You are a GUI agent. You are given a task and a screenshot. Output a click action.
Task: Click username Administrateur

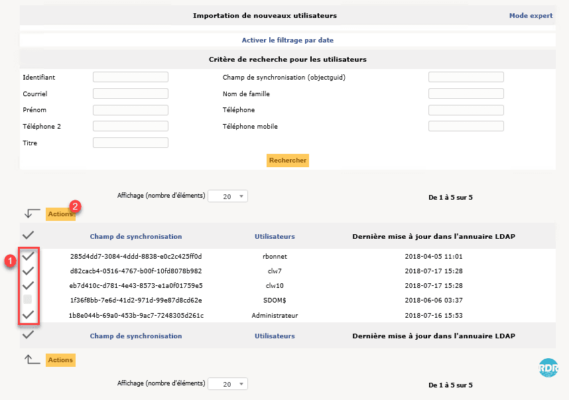(275, 315)
